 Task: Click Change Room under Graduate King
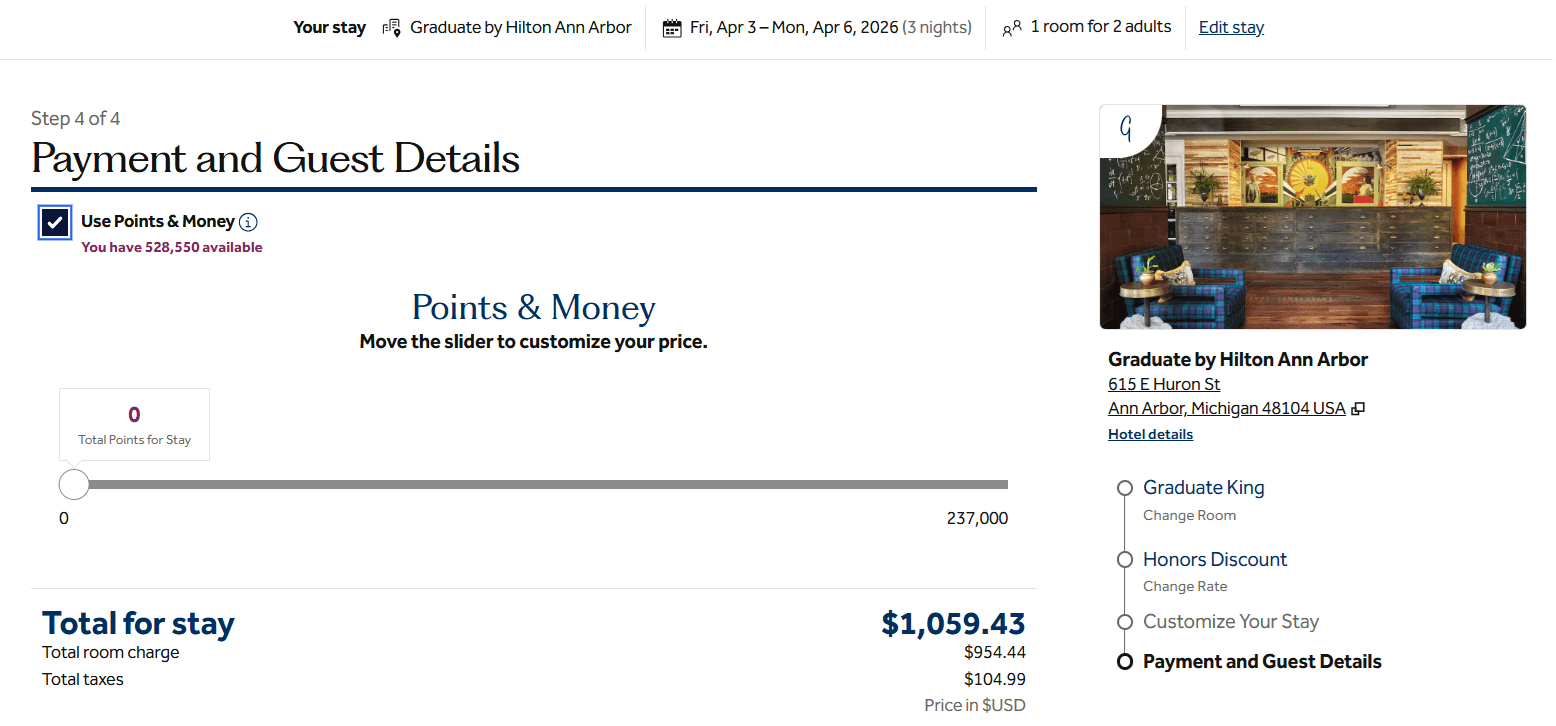(x=1189, y=515)
